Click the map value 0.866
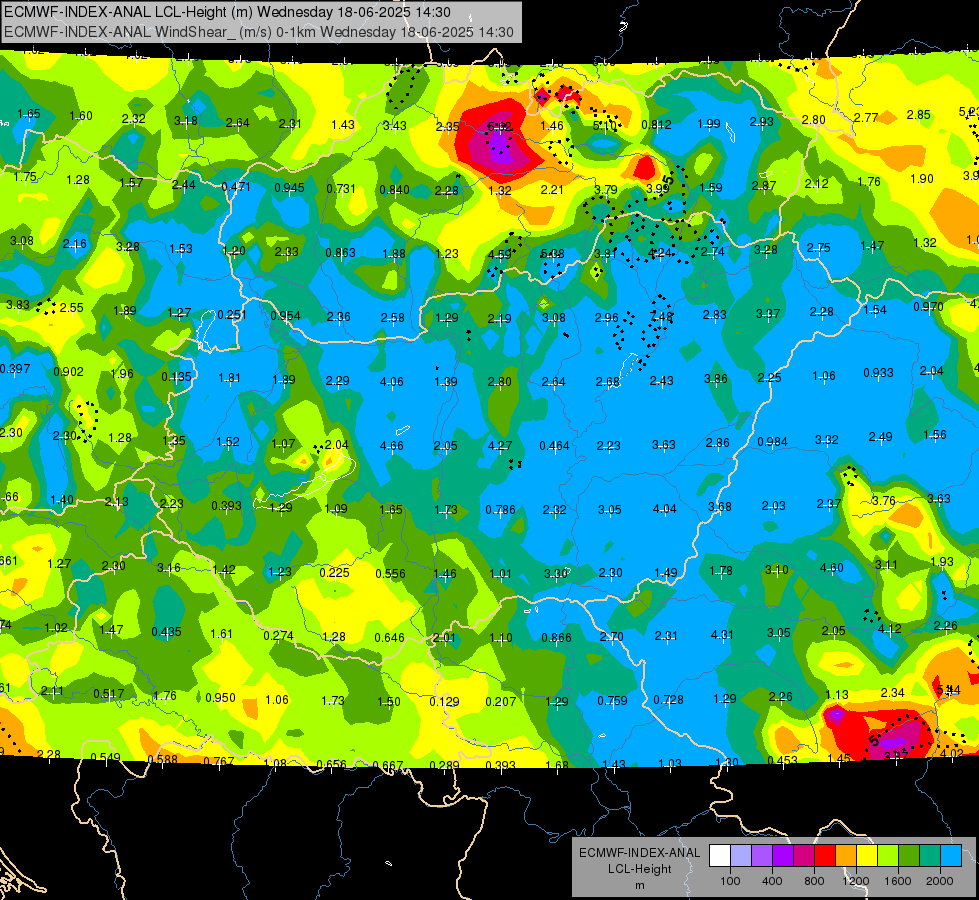979x900 pixels. [x=556, y=637]
